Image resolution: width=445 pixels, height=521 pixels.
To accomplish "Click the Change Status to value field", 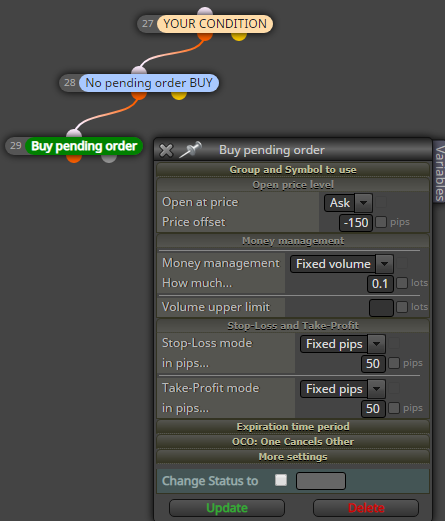I will tap(321, 481).
